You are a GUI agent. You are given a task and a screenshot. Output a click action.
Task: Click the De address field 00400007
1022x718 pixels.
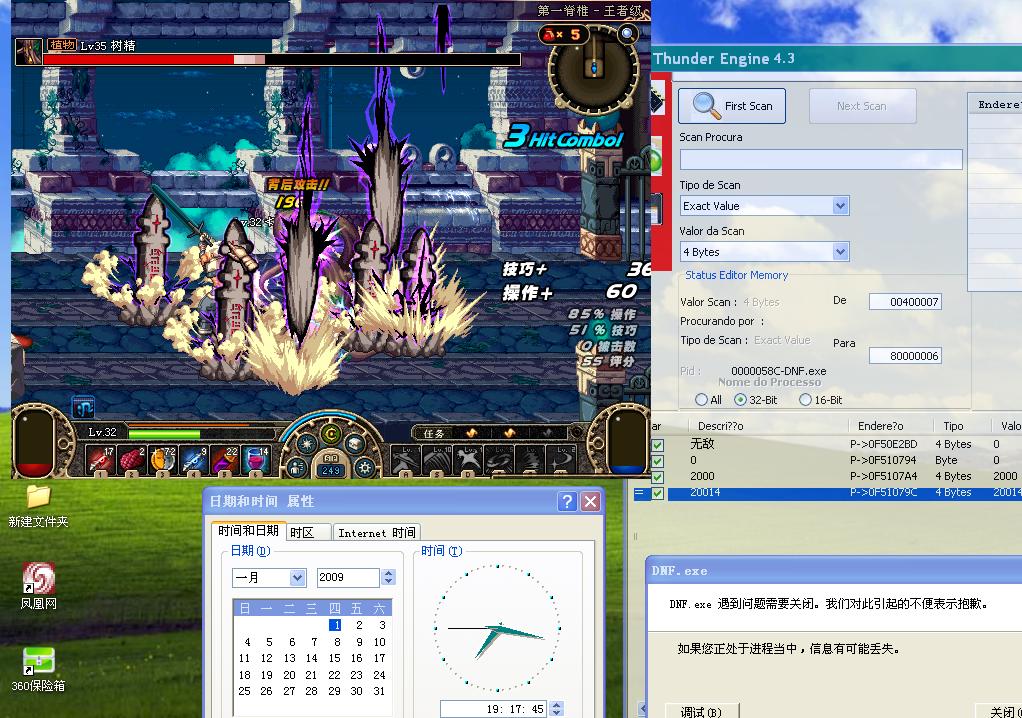click(x=905, y=302)
